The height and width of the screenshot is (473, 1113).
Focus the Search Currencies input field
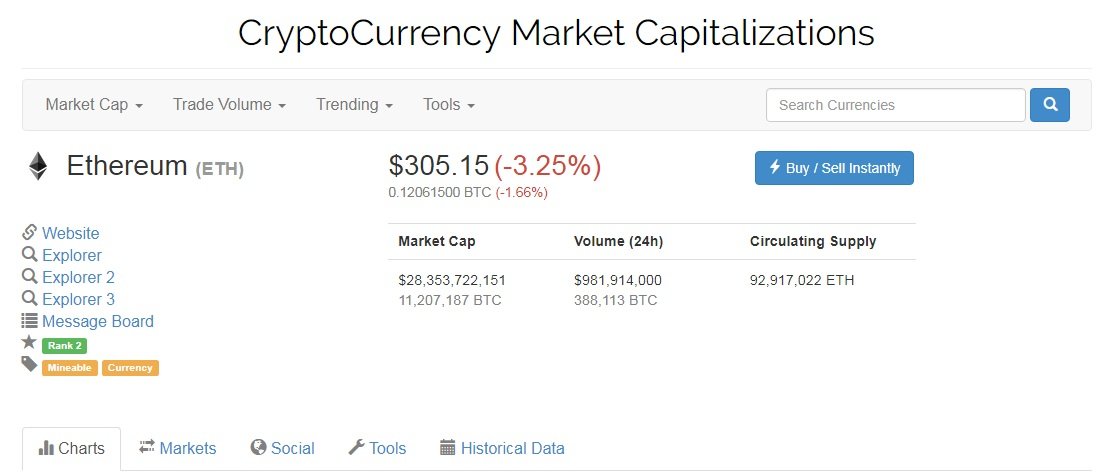tap(896, 105)
